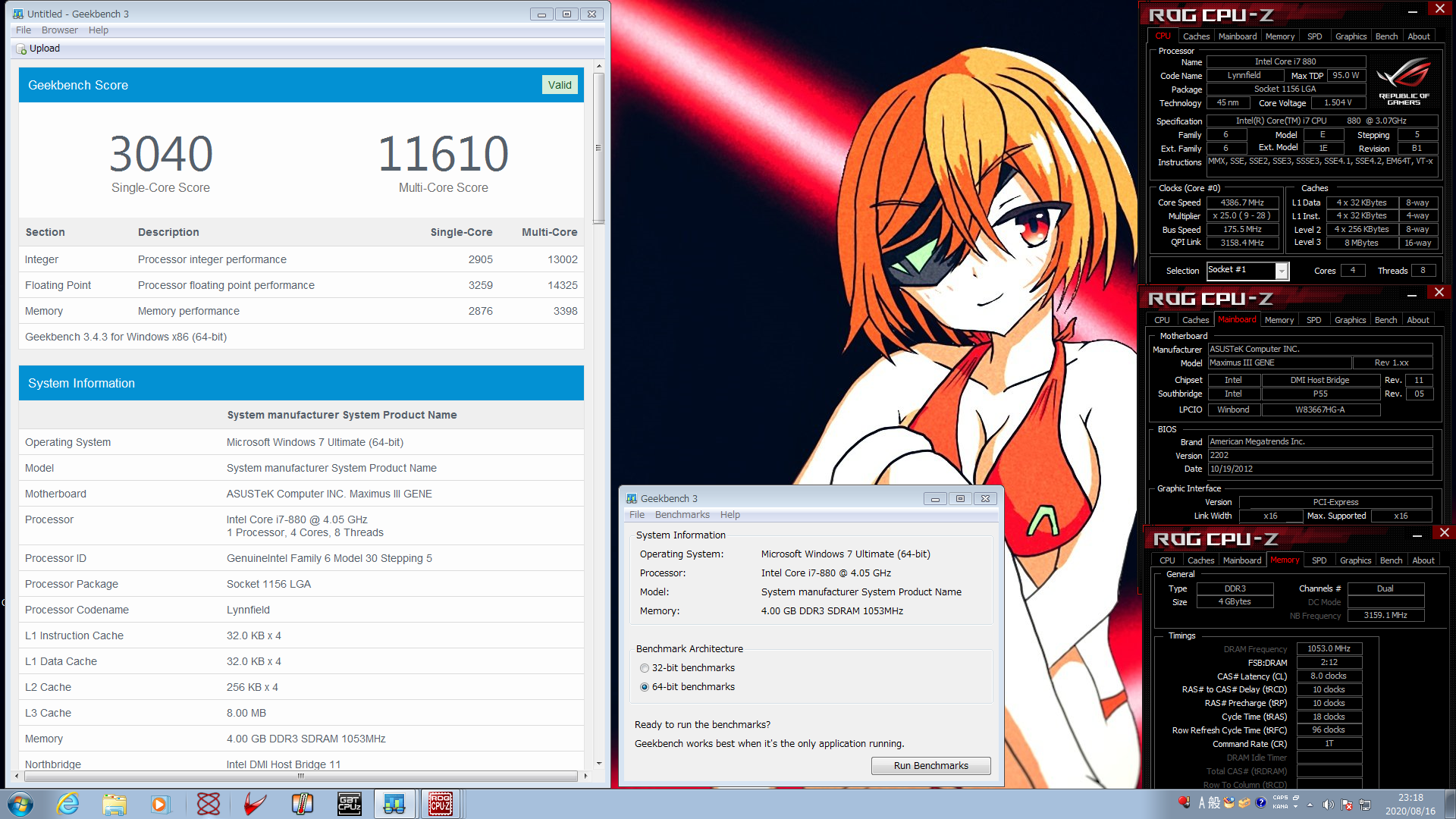
Task: Select the 32-bit benchmarks radio button
Action: click(x=645, y=668)
